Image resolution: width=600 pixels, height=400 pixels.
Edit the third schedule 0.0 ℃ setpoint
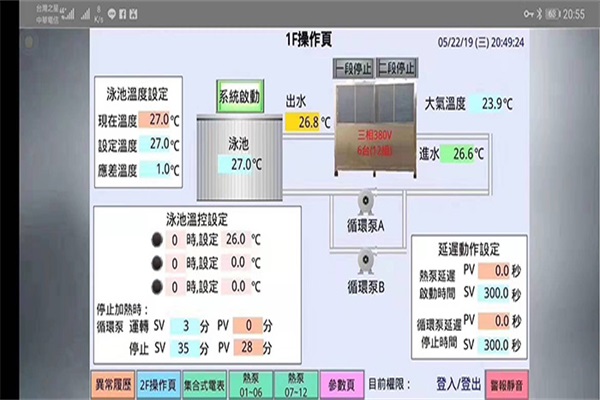point(236,286)
